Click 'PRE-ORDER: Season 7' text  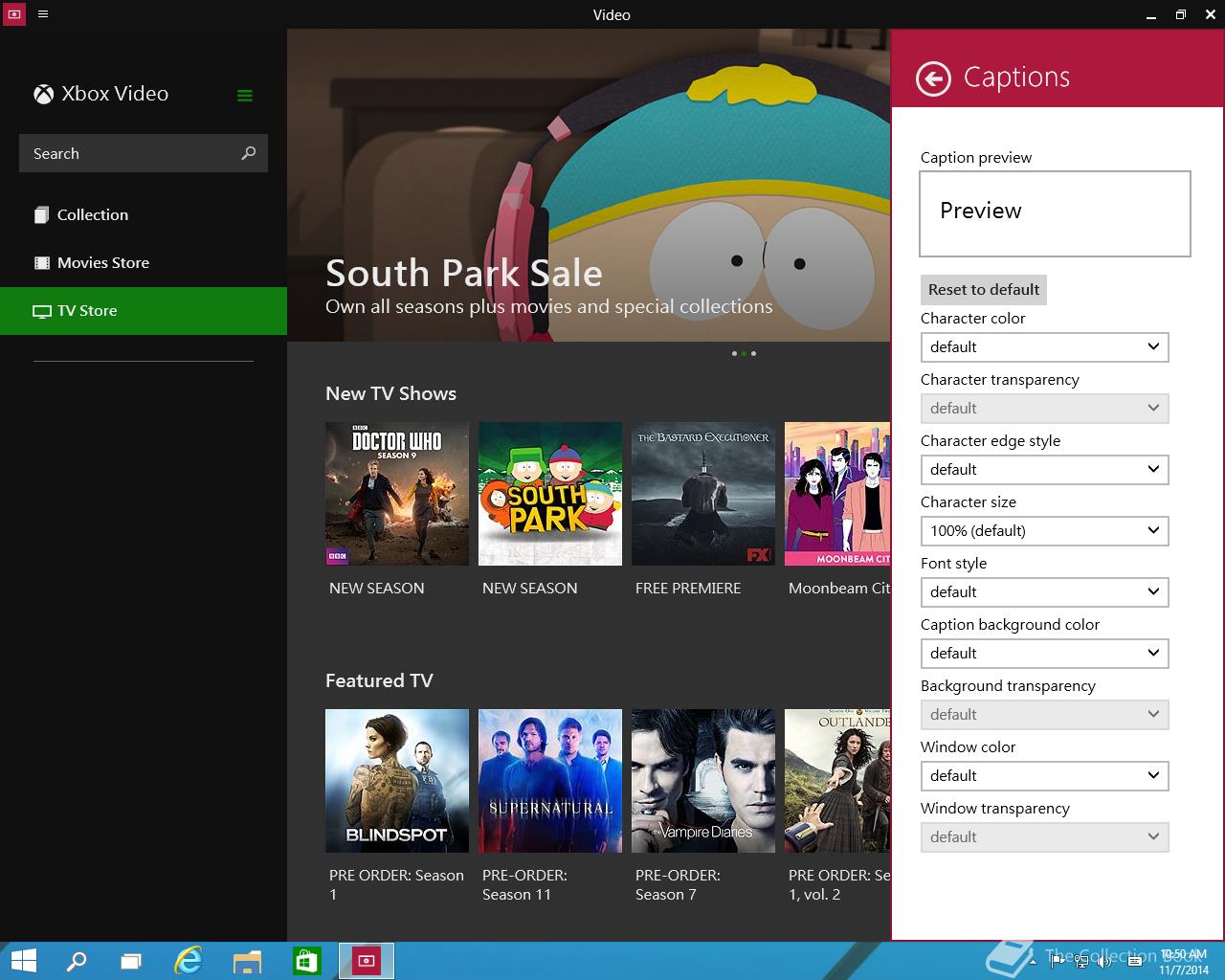pos(678,885)
